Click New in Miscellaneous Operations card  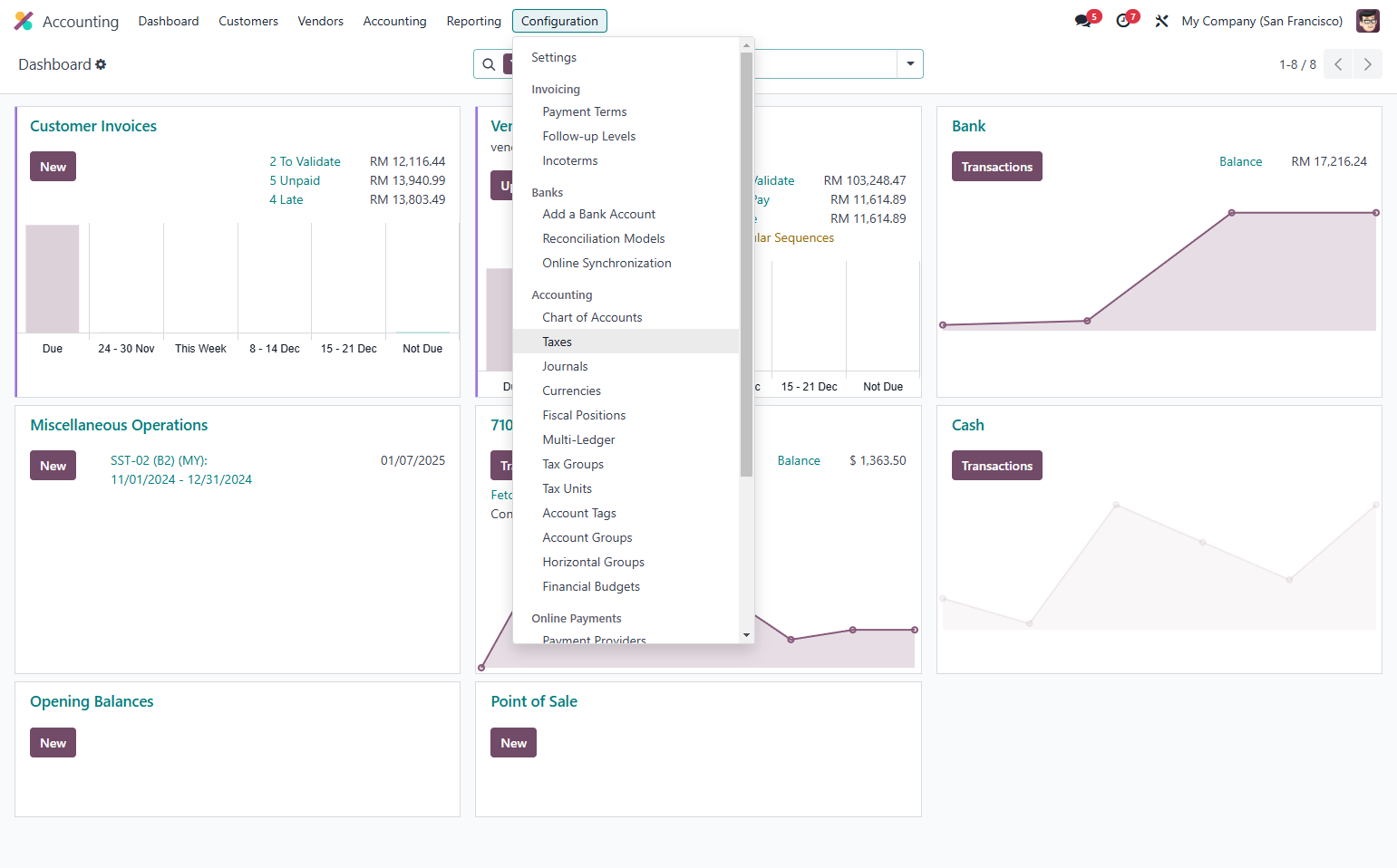coord(53,466)
